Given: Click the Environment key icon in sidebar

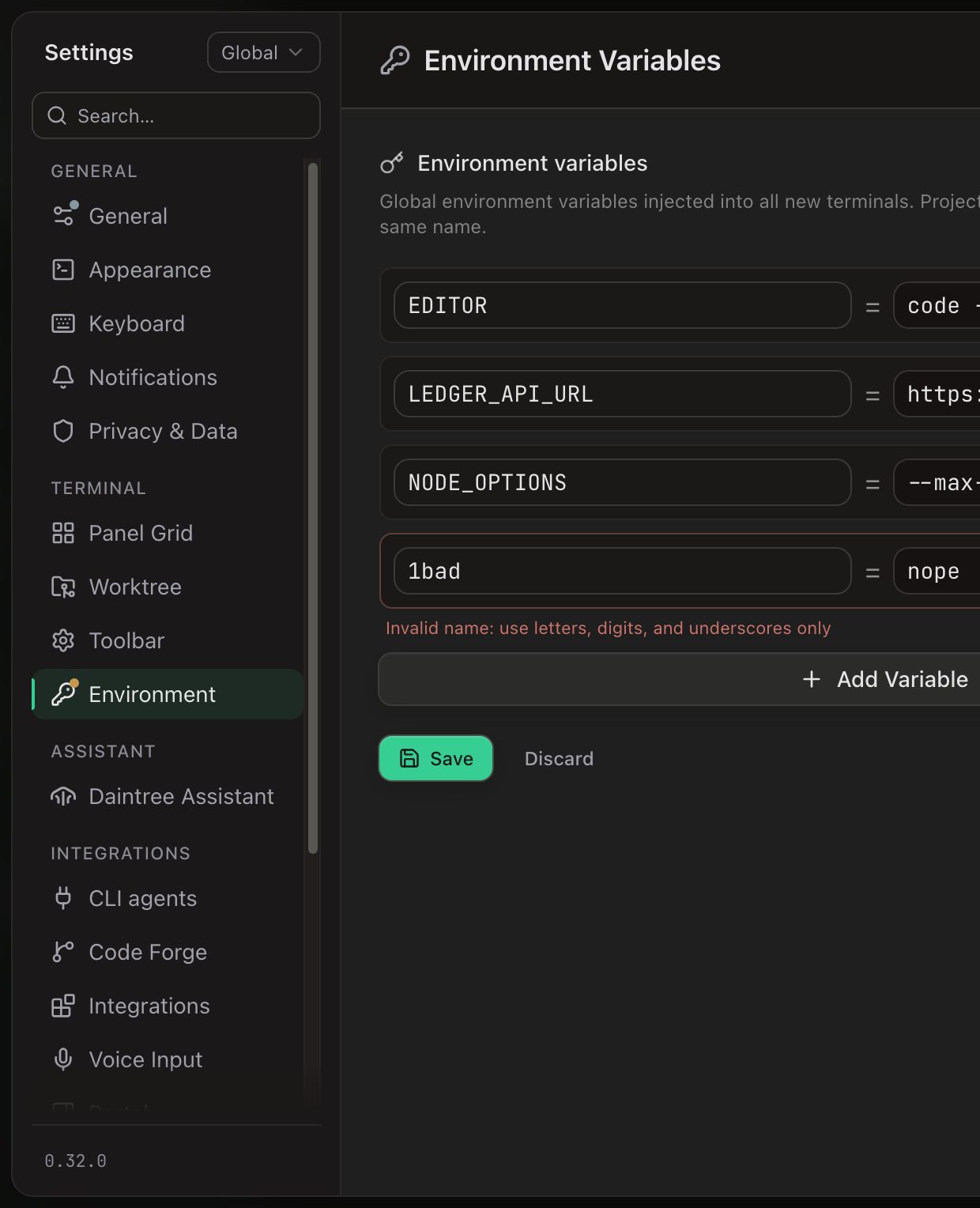Looking at the screenshot, I should click(x=63, y=694).
